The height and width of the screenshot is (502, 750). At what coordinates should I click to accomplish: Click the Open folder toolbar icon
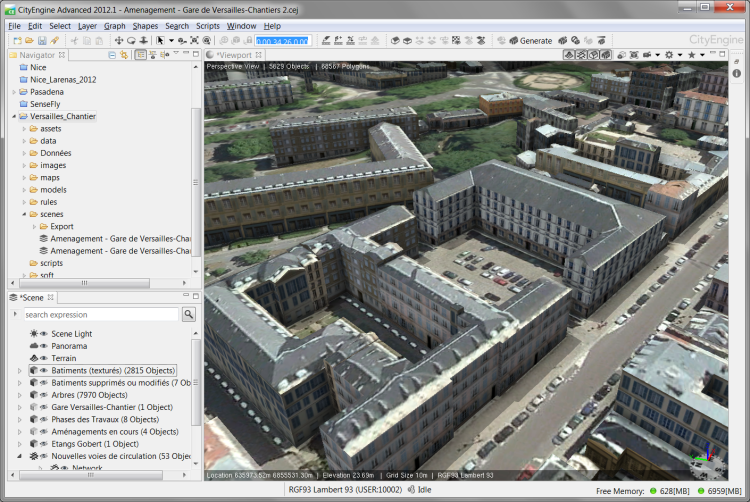click(x=30, y=41)
